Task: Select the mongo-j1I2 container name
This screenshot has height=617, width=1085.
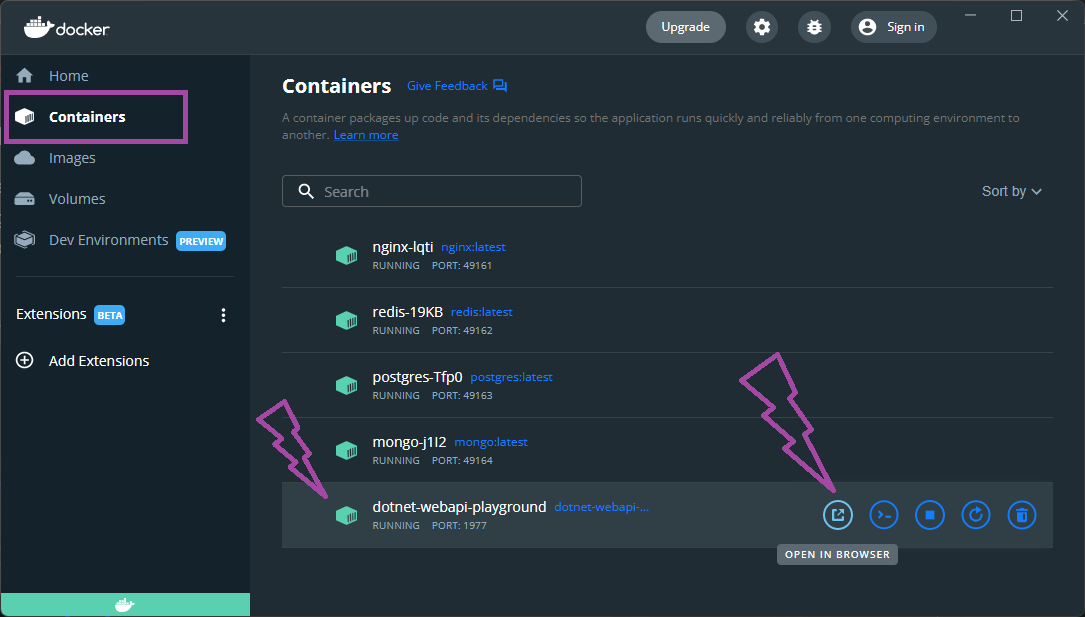Action: [409, 442]
